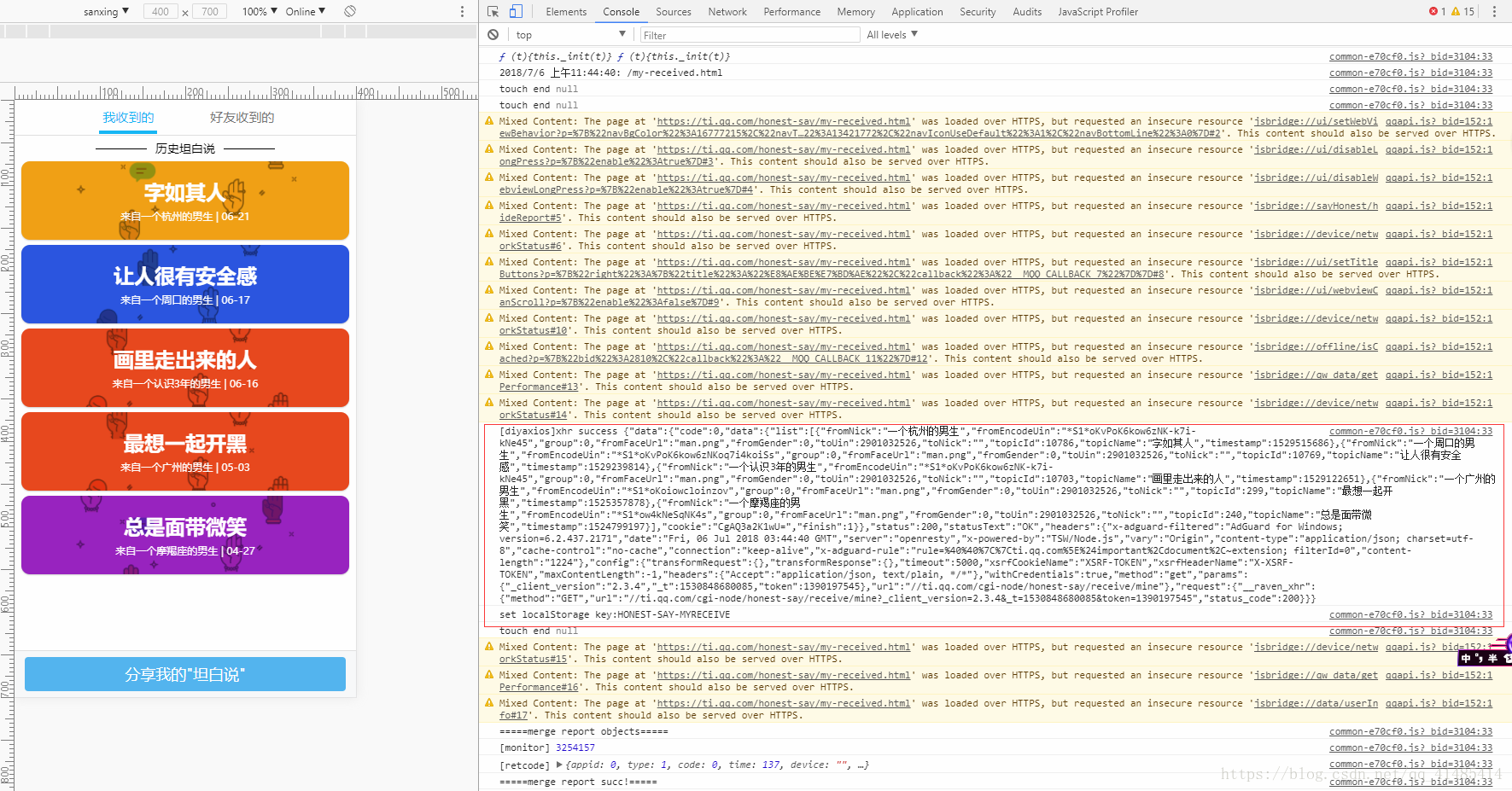This screenshot has width=1512, height=791.
Task: Click the jsbridge://offline/isC resource link
Action: [1316, 346]
